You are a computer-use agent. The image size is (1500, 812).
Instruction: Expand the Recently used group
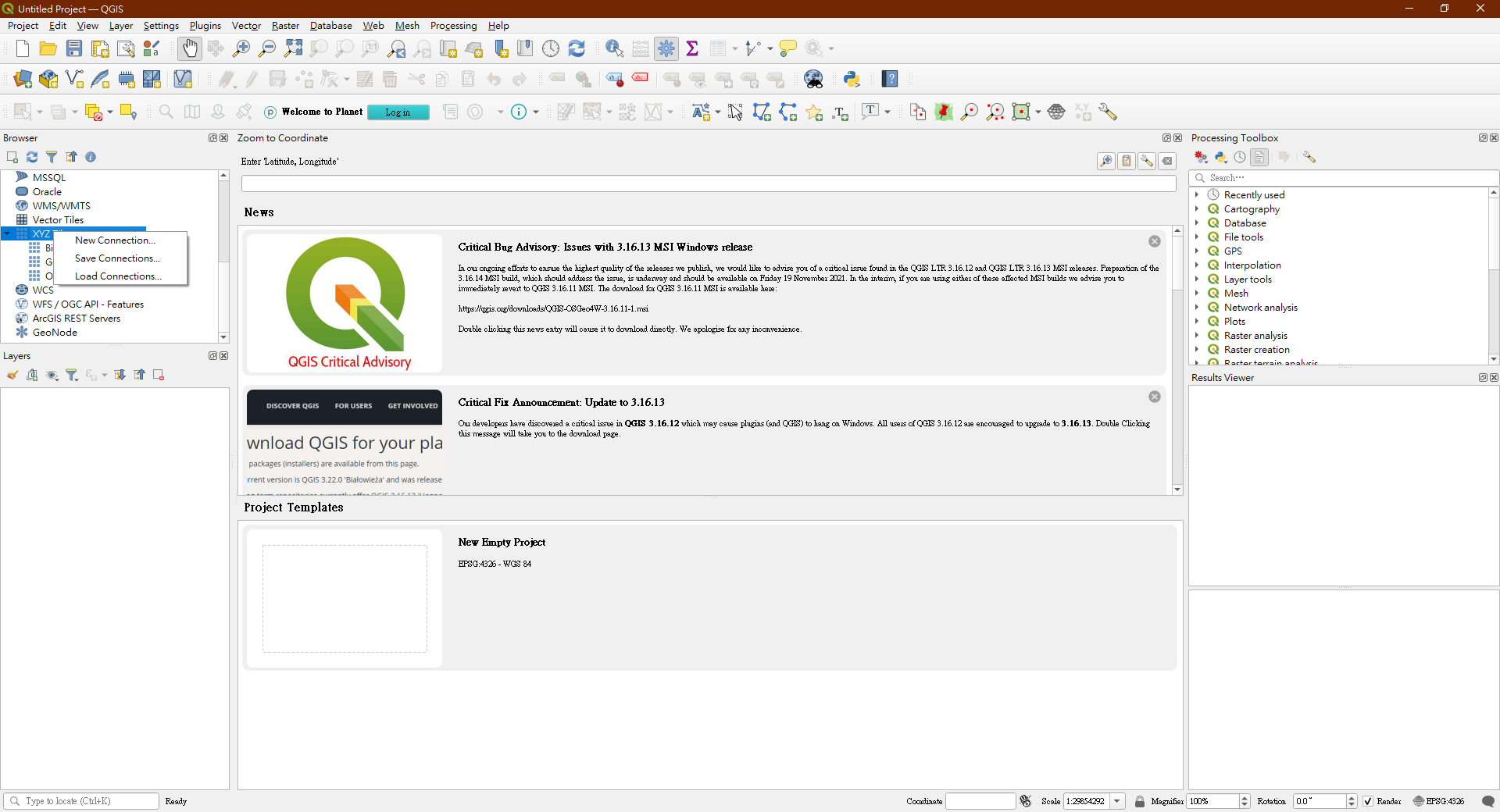(1197, 194)
